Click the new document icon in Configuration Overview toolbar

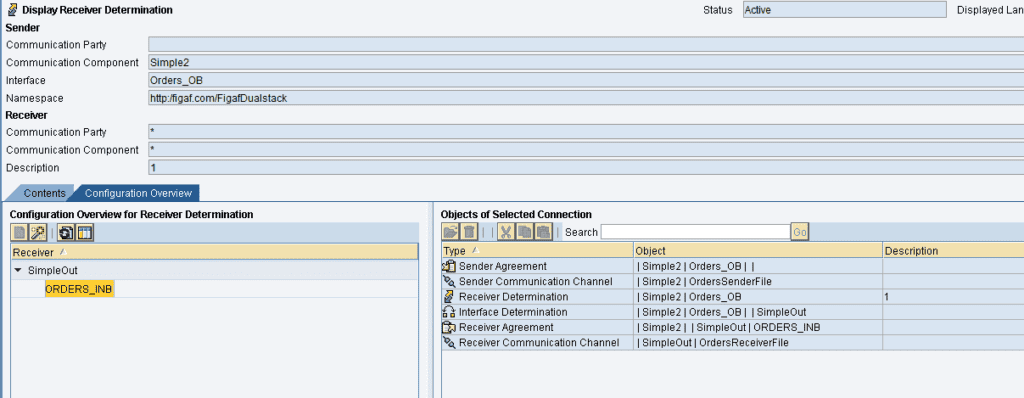(x=20, y=232)
